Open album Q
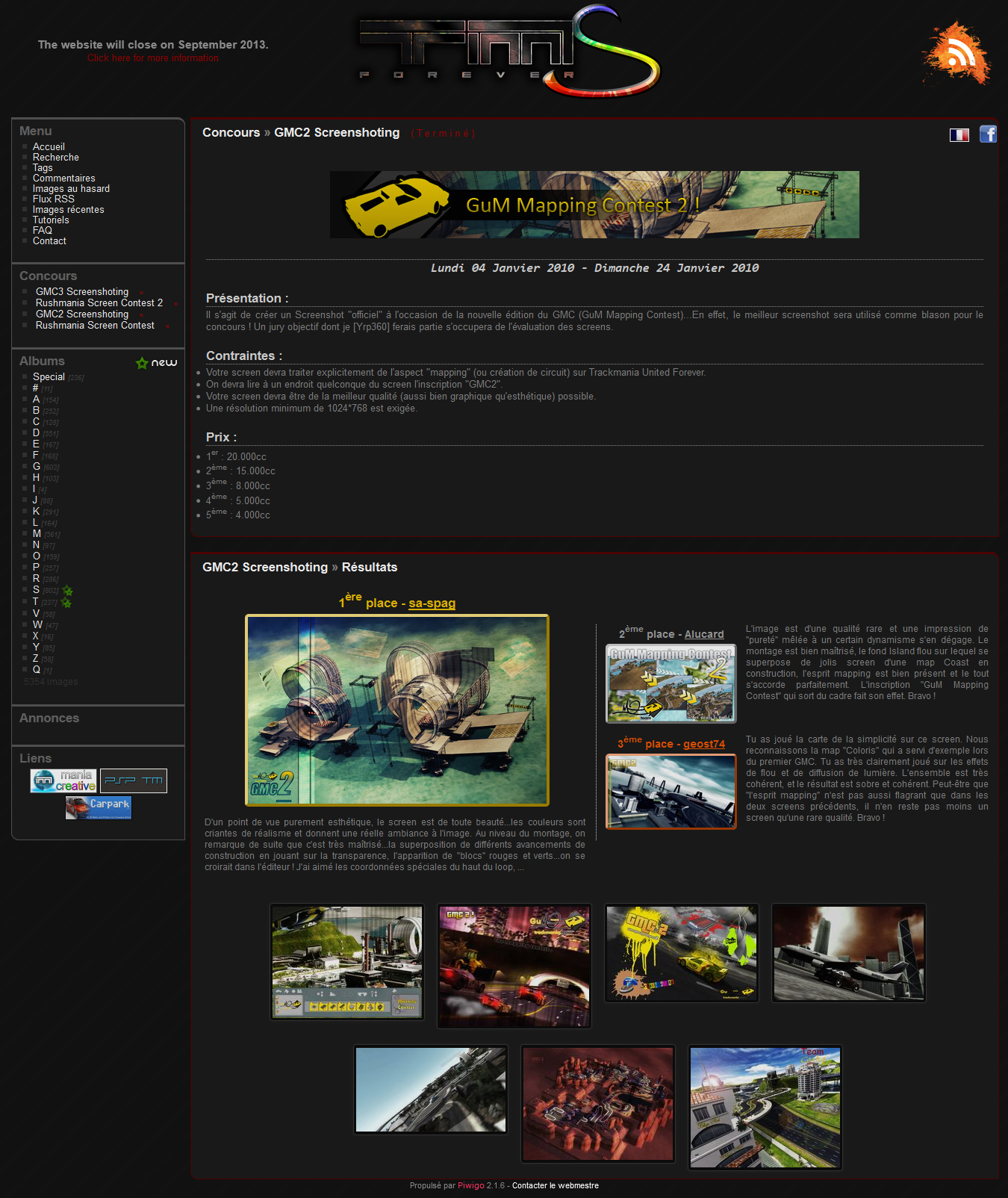1008x1198 pixels. [x=37, y=669]
